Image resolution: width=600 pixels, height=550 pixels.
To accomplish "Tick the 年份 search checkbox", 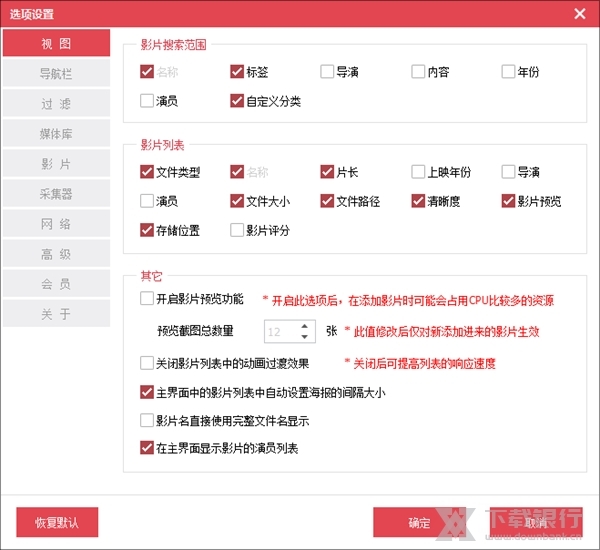I will click(x=508, y=72).
